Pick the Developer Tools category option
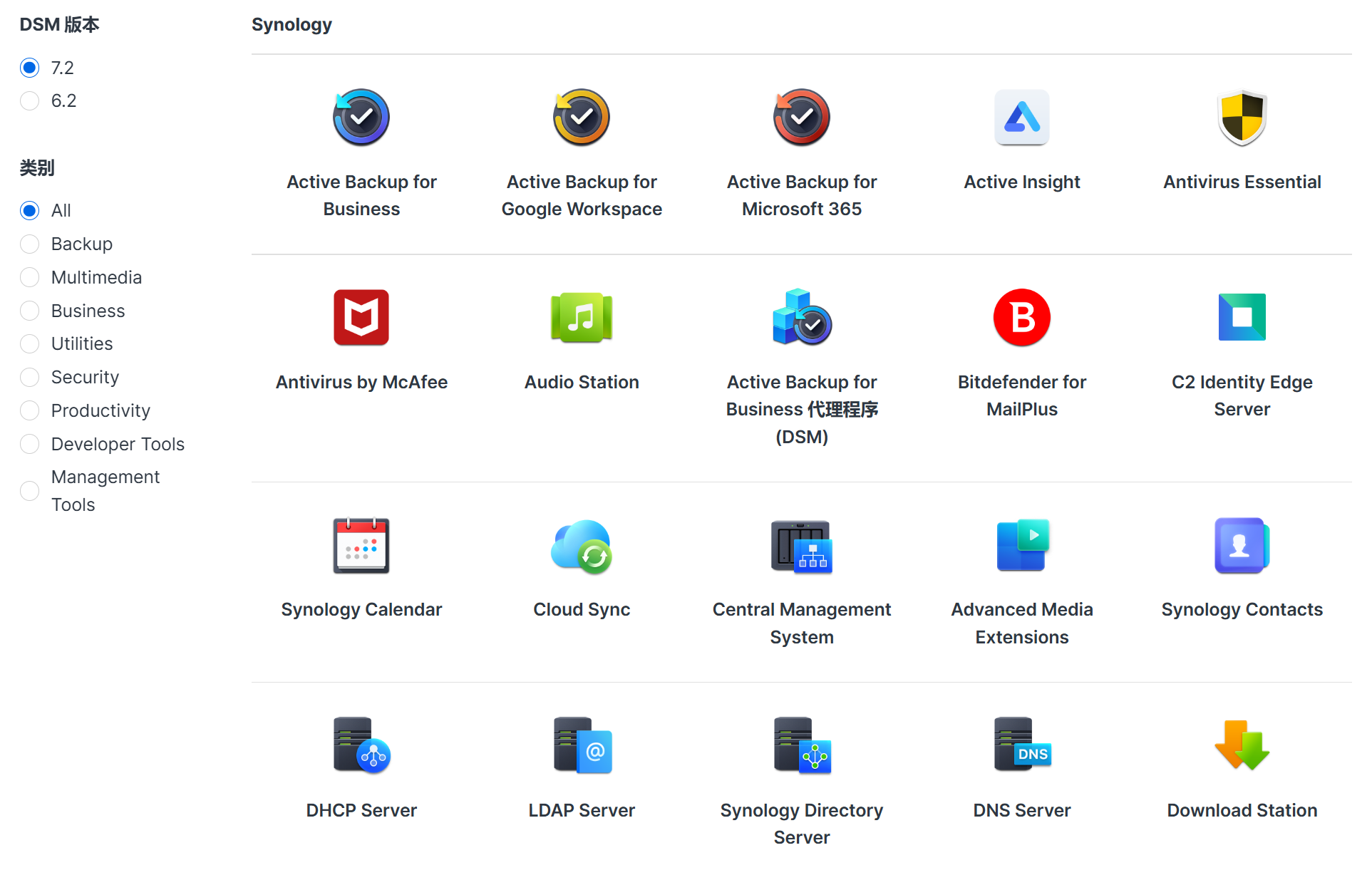 [30, 445]
